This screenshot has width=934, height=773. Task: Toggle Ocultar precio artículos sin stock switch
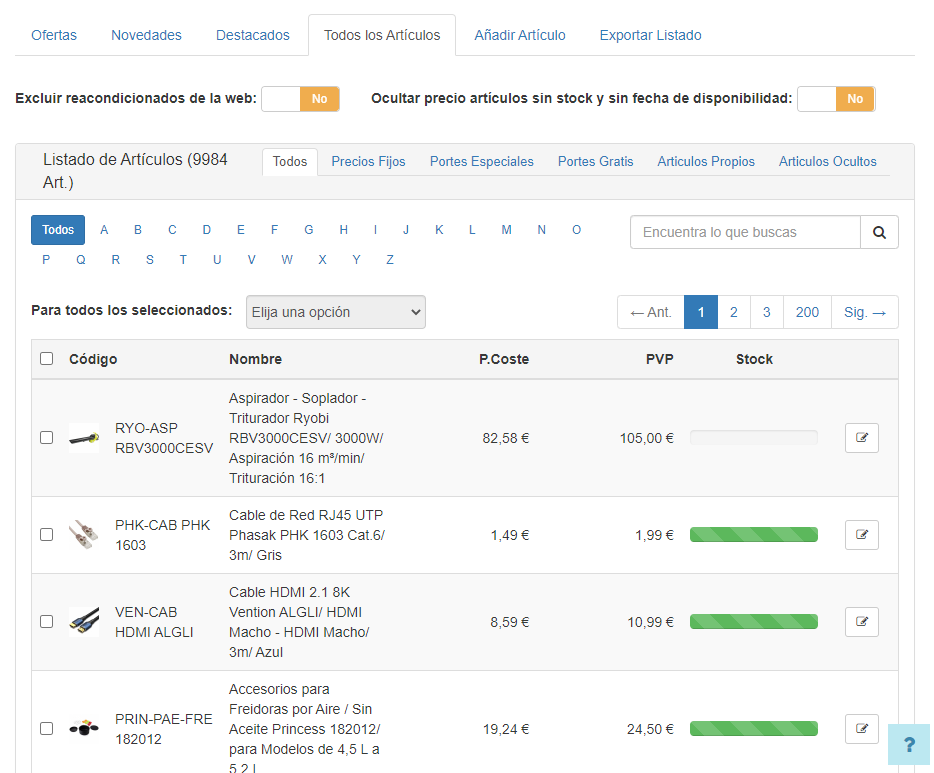(836, 99)
